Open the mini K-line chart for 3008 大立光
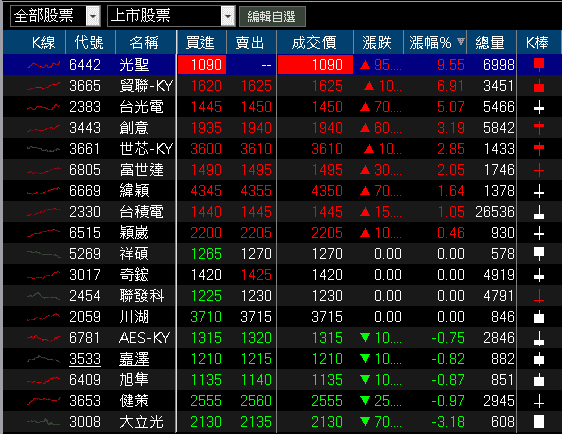 tap(43, 422)
